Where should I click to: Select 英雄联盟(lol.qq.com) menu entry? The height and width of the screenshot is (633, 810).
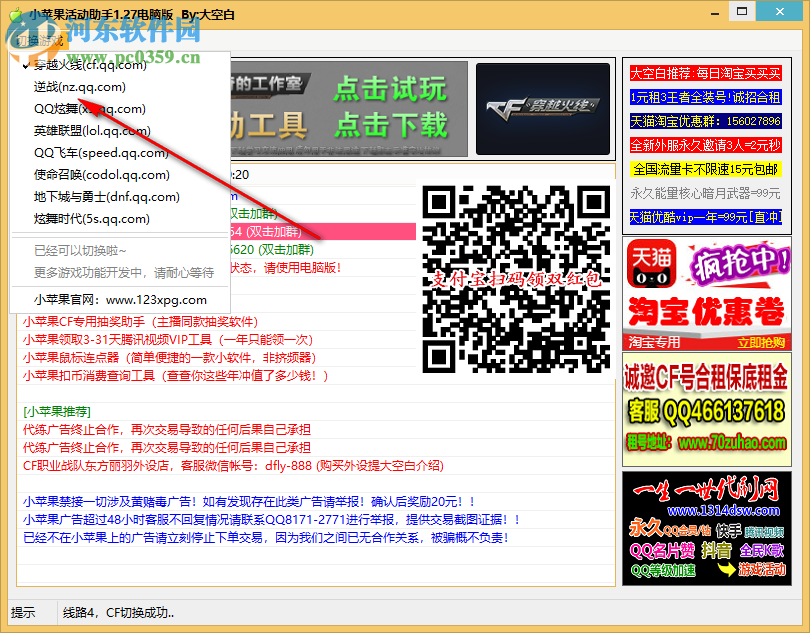[x=92, y=131]
